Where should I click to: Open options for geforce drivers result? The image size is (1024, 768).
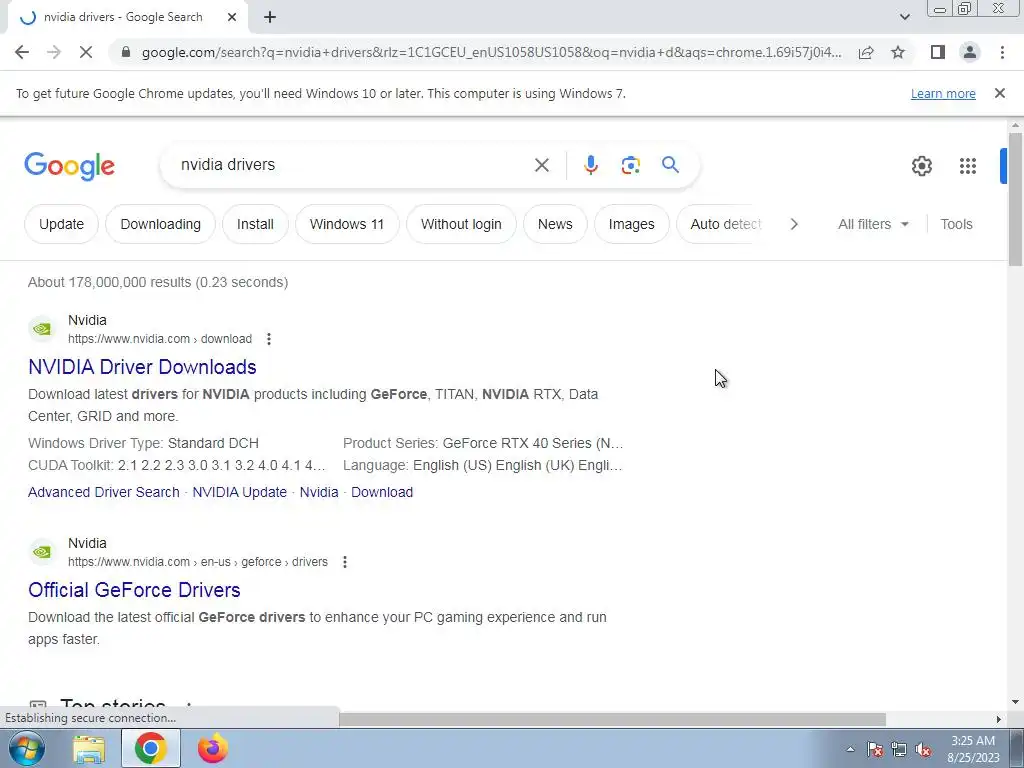(x=345, y=562)
